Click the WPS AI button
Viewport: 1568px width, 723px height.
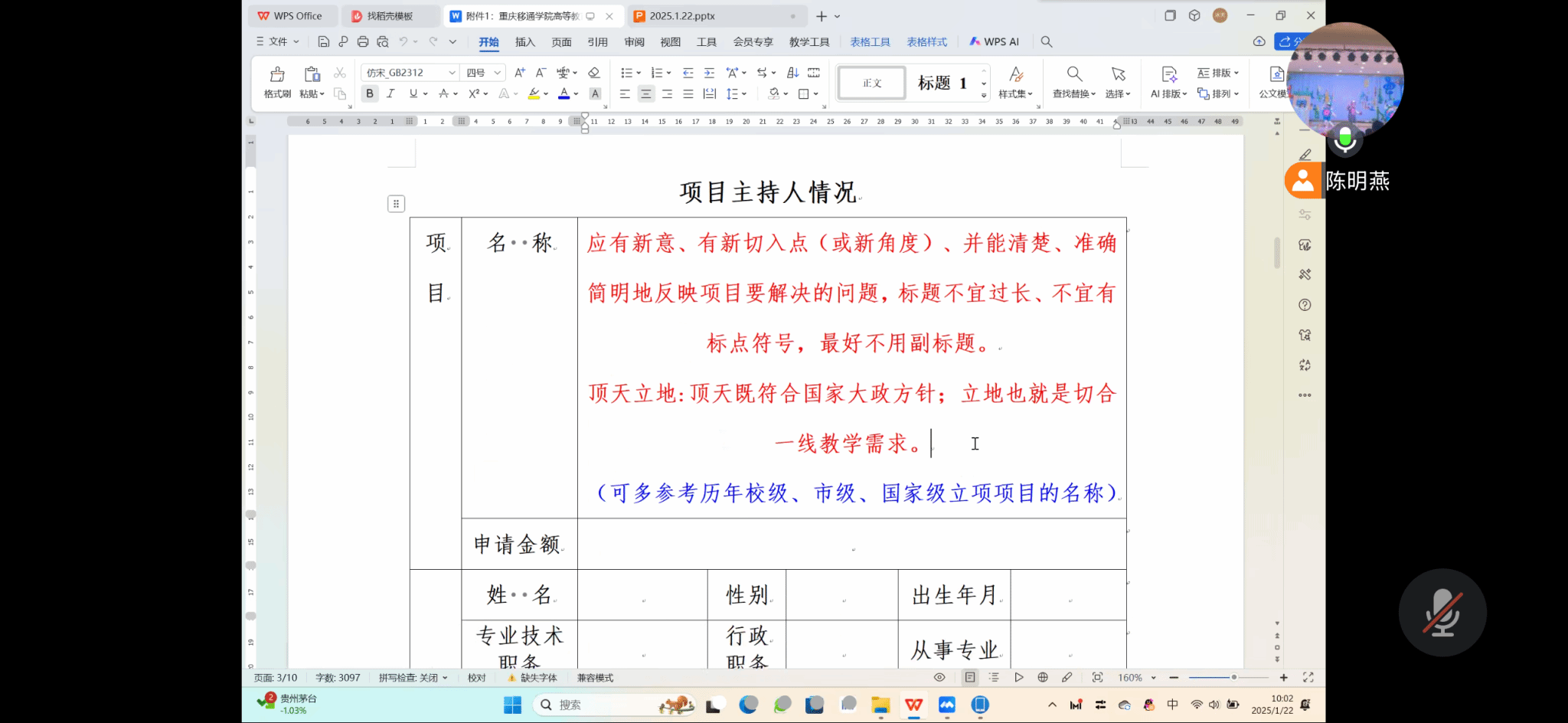coord(994,42)
